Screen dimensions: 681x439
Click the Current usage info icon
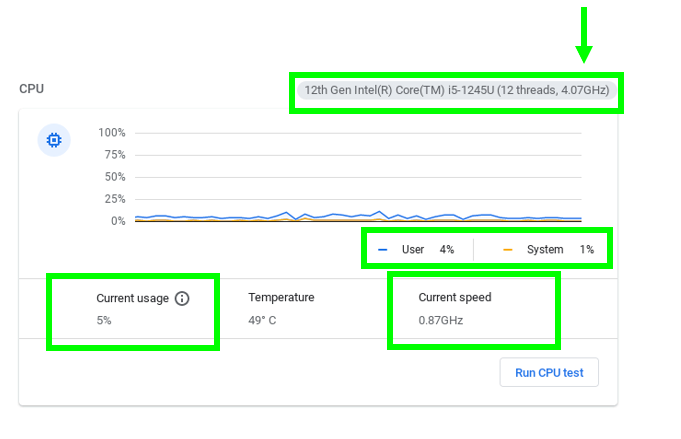coord(182,298)
